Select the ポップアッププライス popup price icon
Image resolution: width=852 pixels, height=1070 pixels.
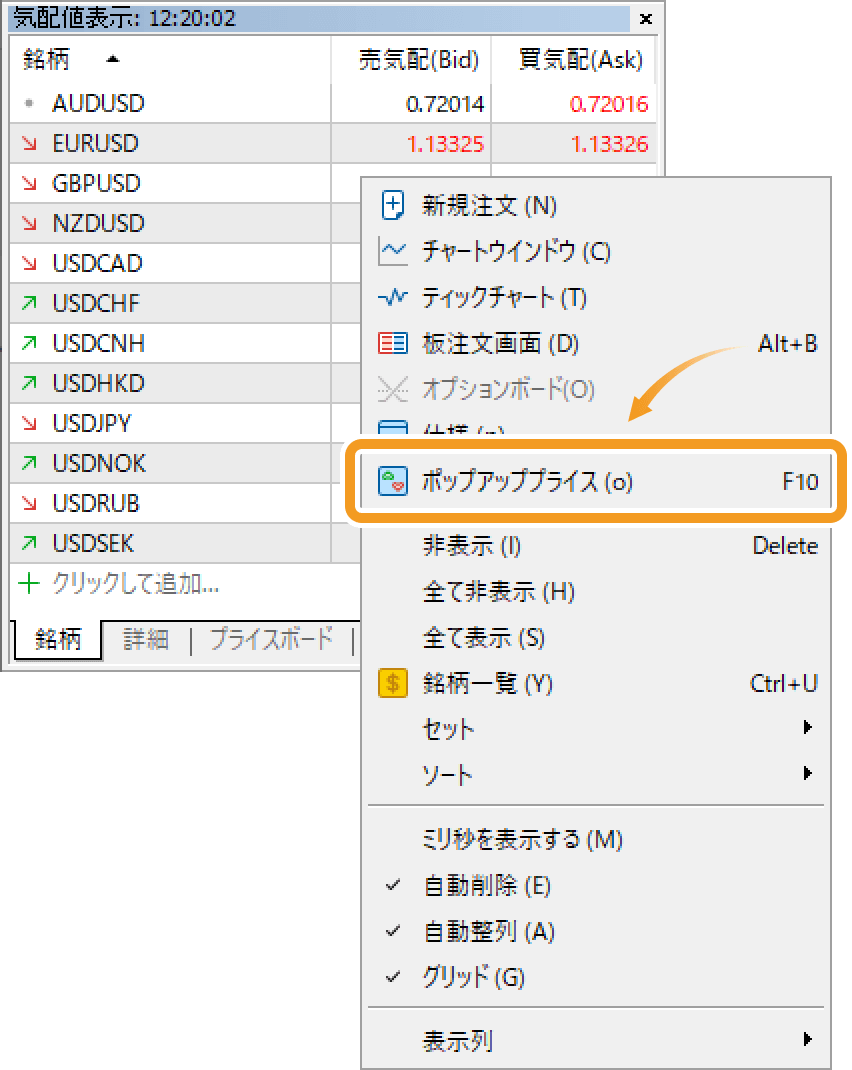pyautogui.click(x=388, y=481)
